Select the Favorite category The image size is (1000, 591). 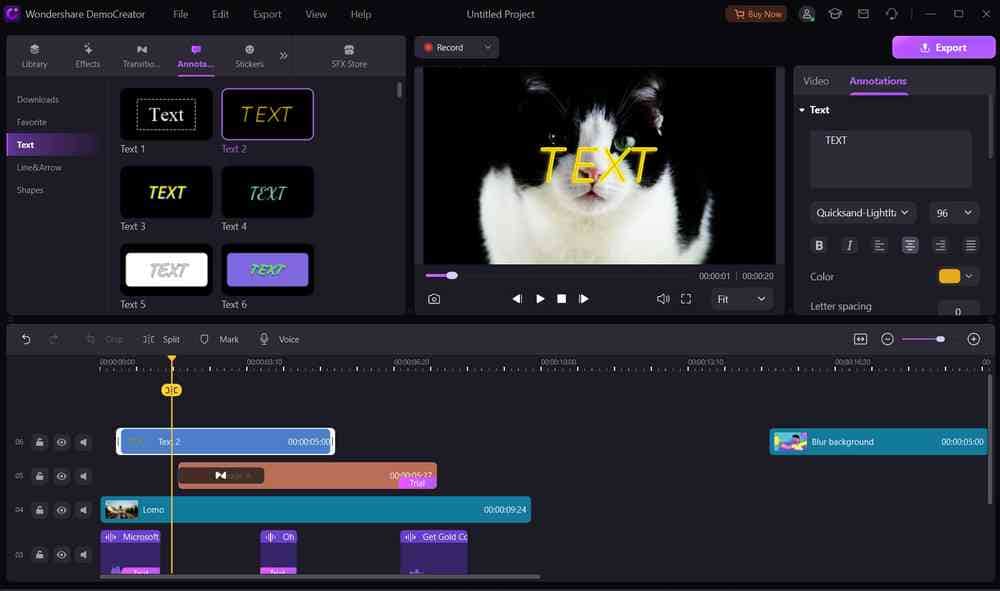pos(32,122)
